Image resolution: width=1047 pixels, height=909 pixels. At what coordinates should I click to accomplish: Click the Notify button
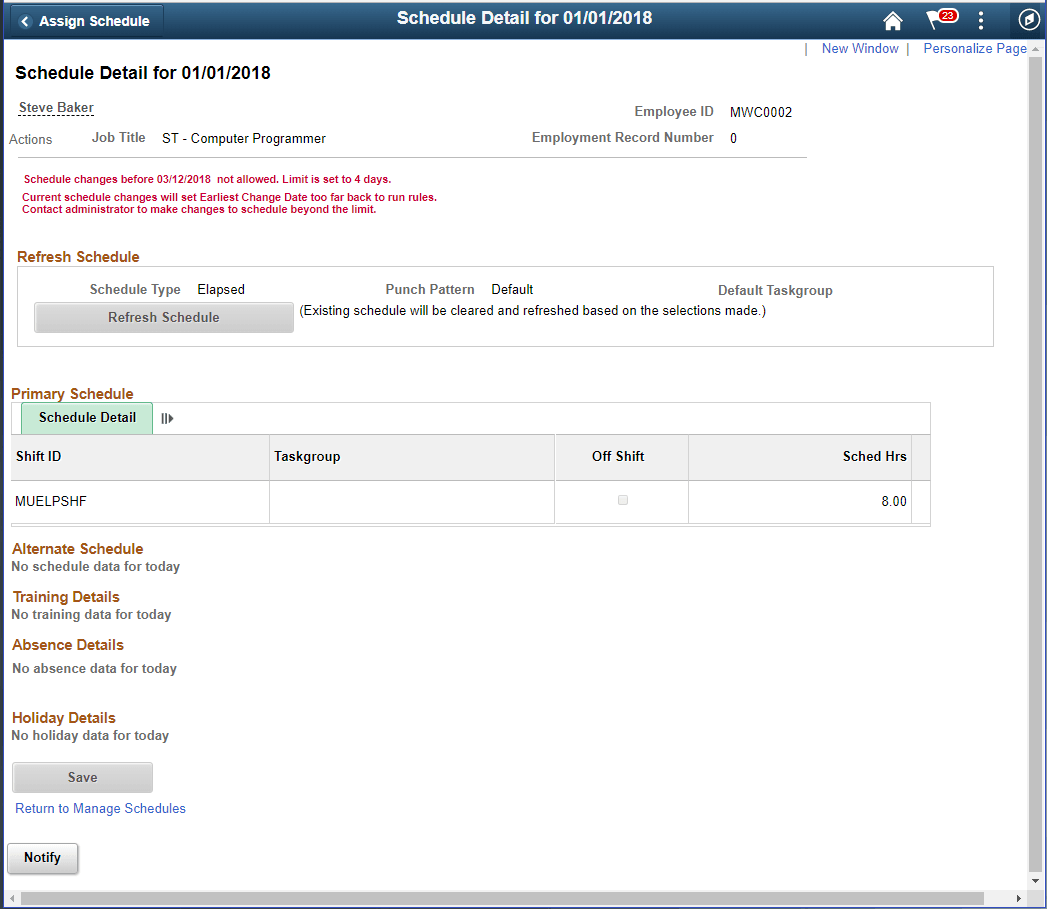pyautogui.click(x=42, y=858)
